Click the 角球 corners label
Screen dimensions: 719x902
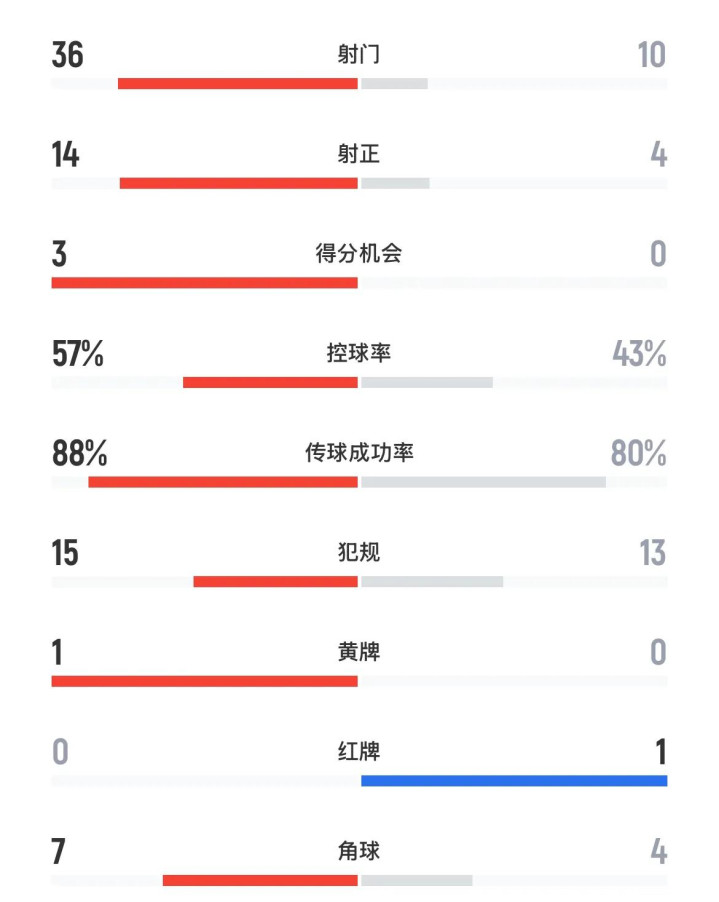[x=358, y=851]
